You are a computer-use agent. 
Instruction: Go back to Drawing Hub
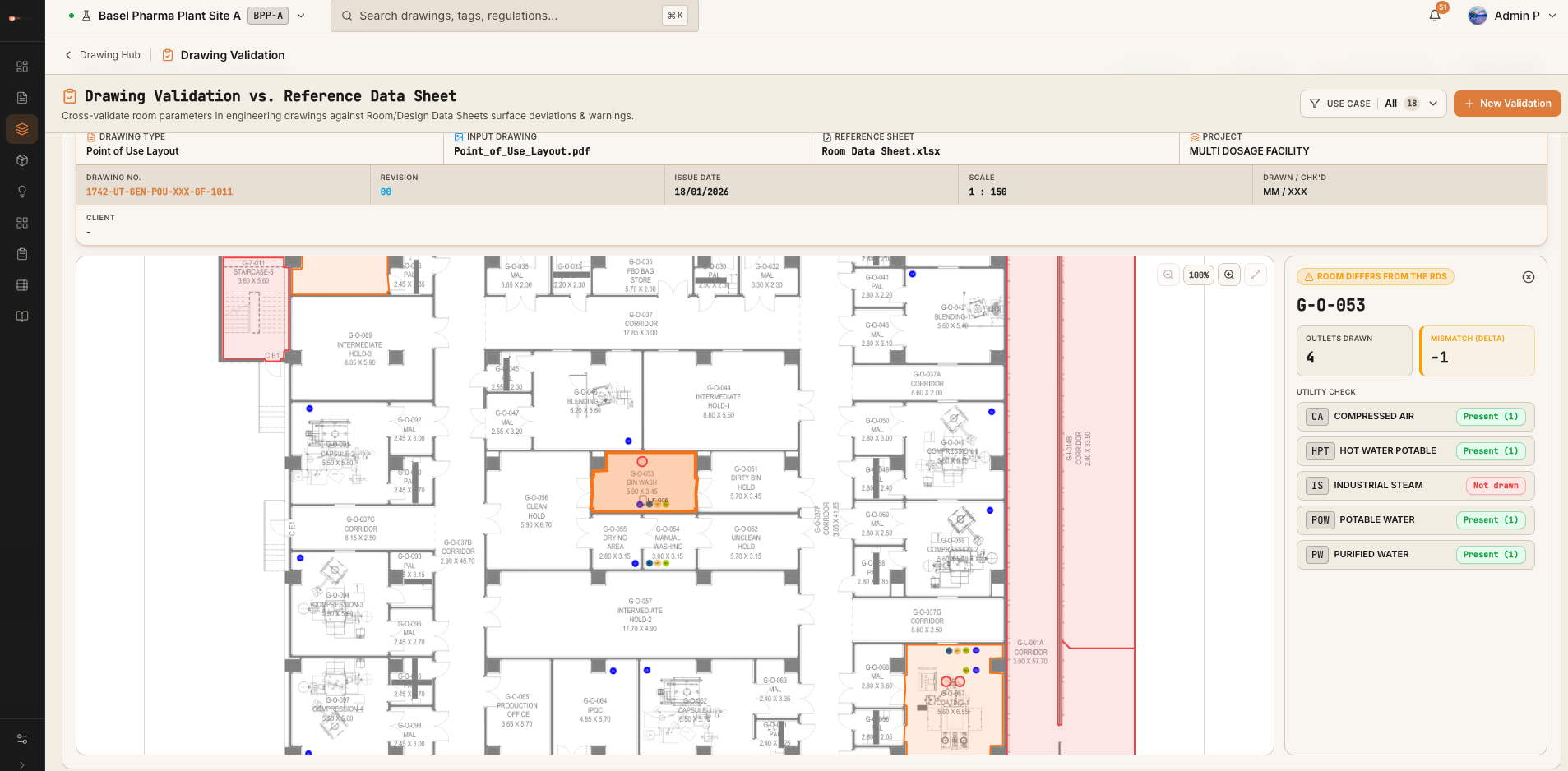click(x=103, y=55)
